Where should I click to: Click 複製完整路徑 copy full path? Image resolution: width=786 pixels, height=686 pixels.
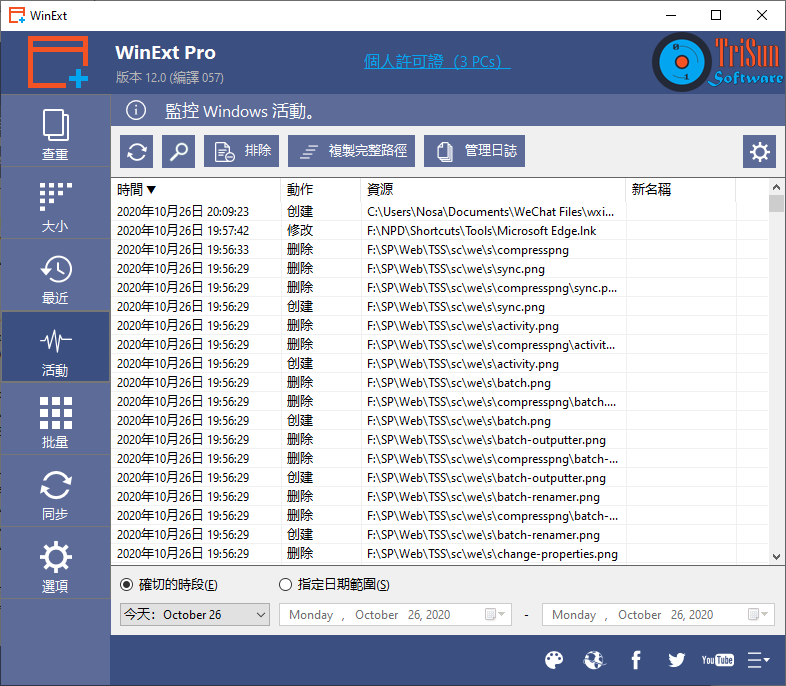point(351,151)
